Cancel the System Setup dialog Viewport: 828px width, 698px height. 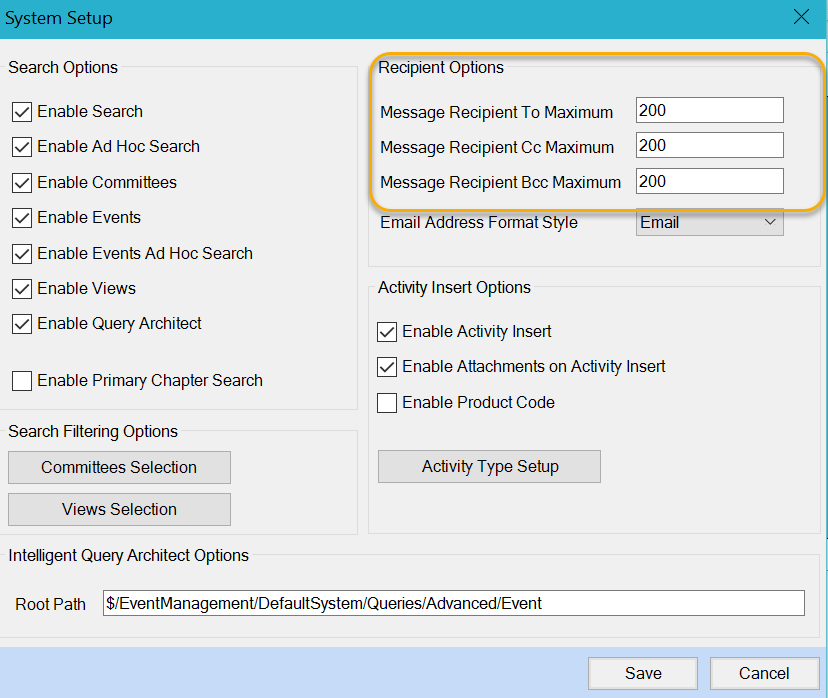[764, 674]
